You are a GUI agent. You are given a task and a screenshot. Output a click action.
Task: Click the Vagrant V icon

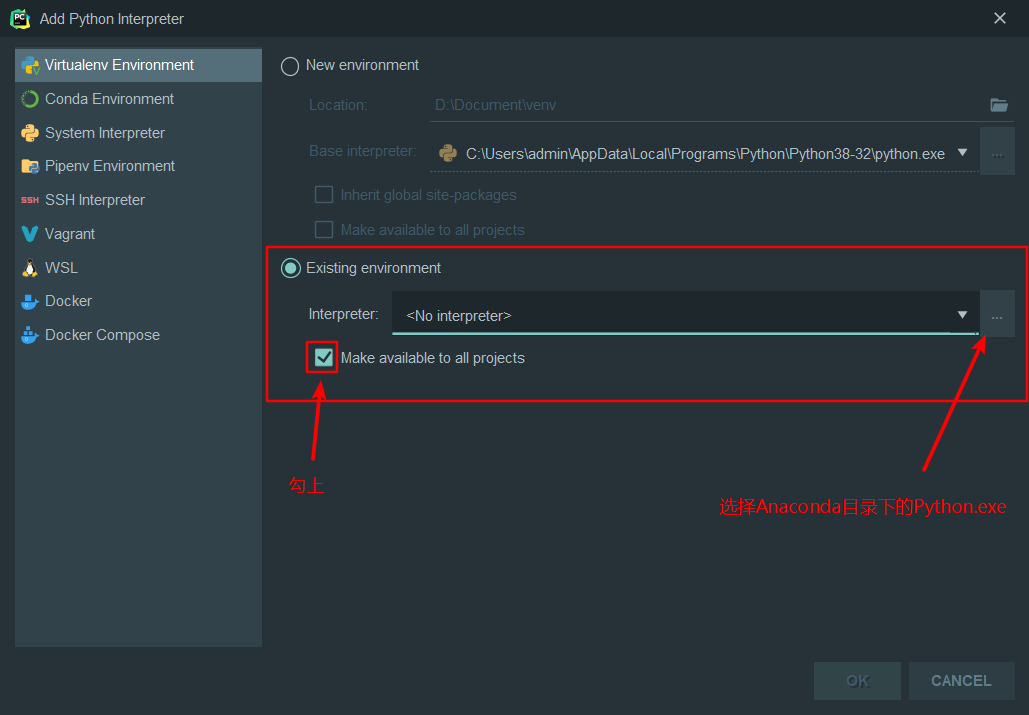coord(30,234)
